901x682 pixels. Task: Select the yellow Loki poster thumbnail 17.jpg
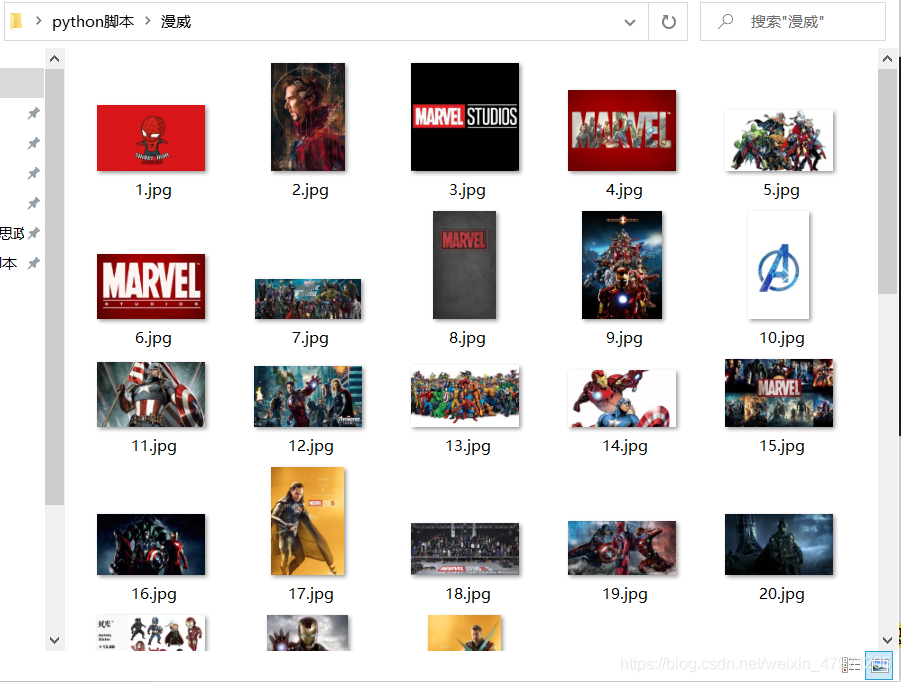click(307, 521)
